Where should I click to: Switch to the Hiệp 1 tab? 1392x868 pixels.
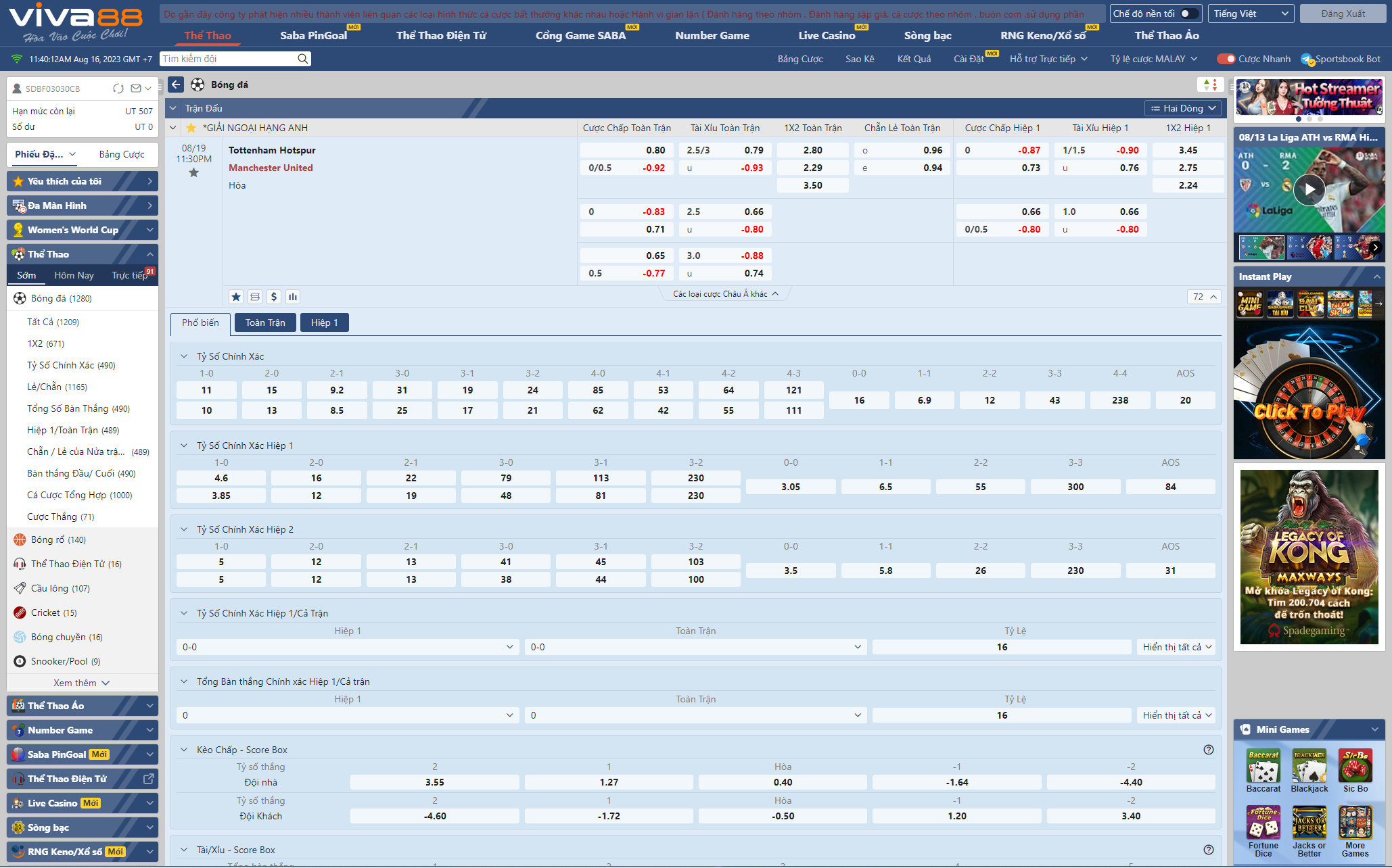coord(324,322)
